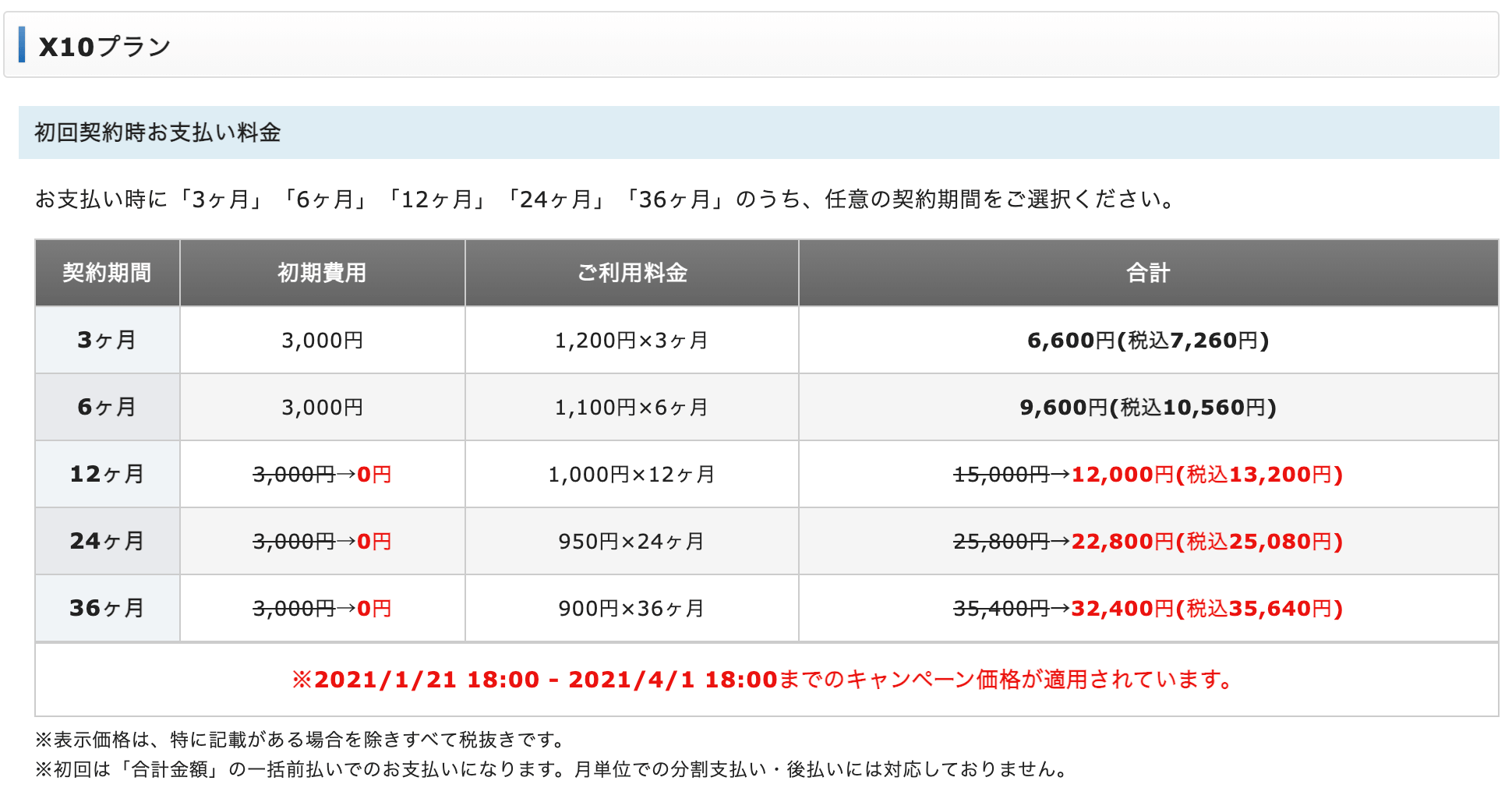Screen dimensions: 1512x795
Task: Select the 3ヶ月 contract period cell
Action: (108, 340)
